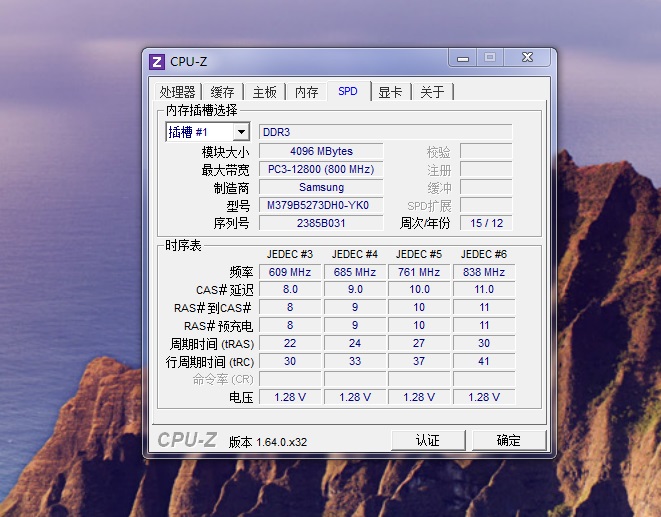The height and width of the screenshot is (517, 661).
Task: Click the 行周期时间 (tRC) row label
Action: tap(210, 362)
